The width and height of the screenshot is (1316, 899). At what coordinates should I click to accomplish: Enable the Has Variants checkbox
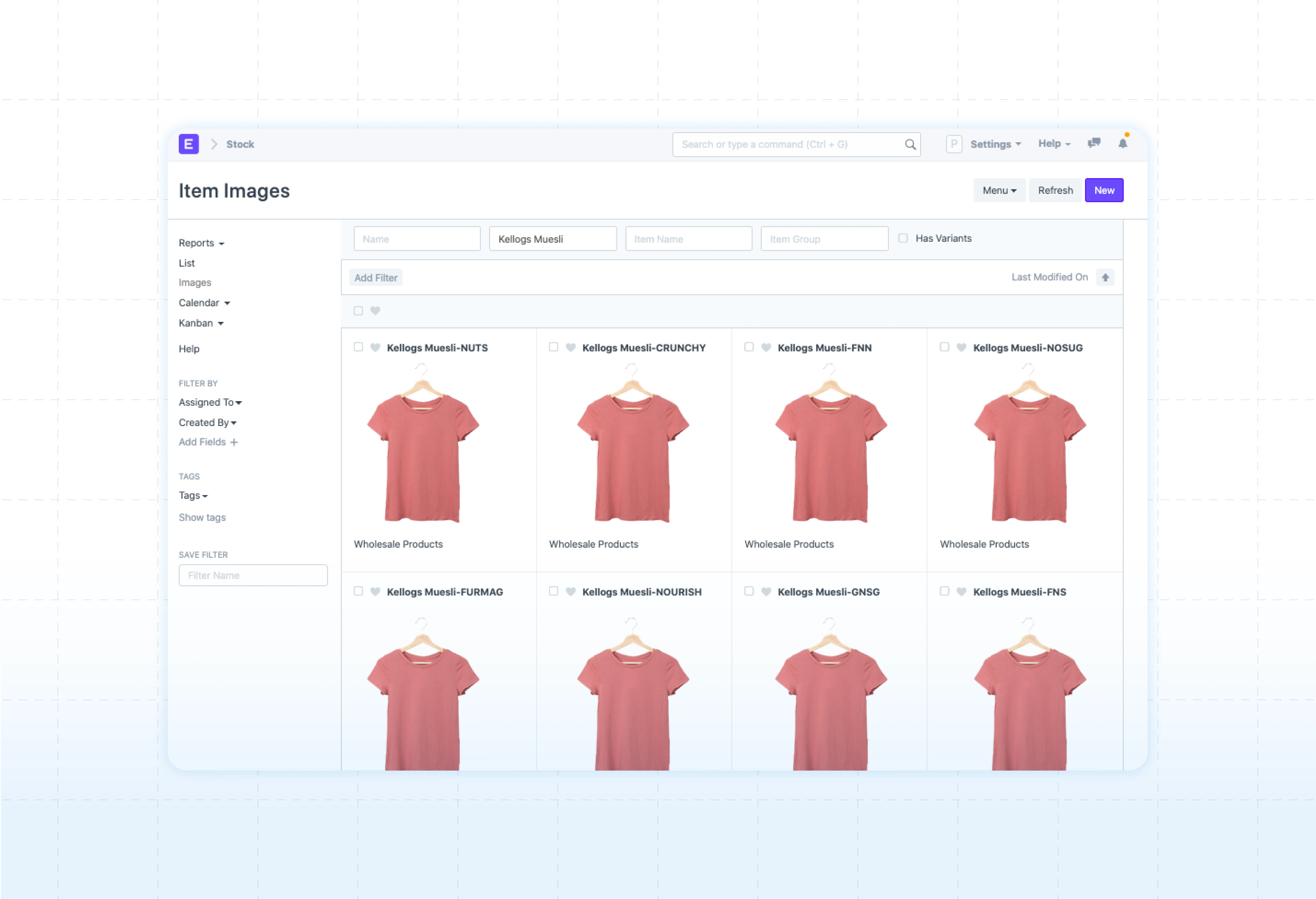pos(903,238)
